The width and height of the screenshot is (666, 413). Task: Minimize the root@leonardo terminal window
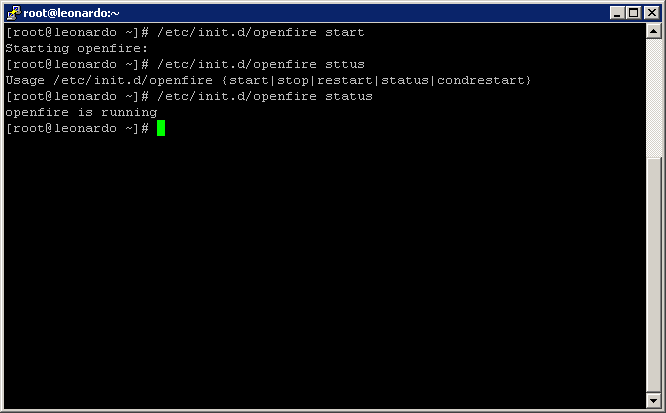tap(617, 13)
